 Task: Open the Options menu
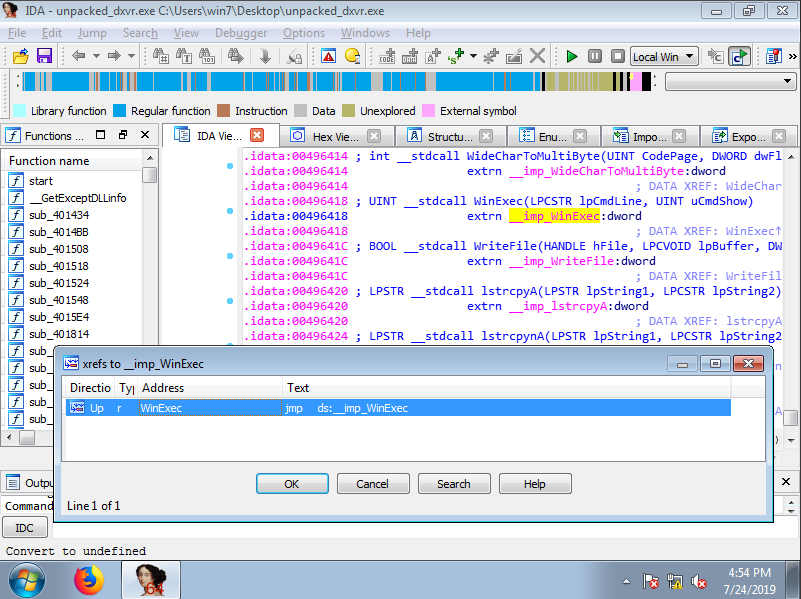point(304,33)
